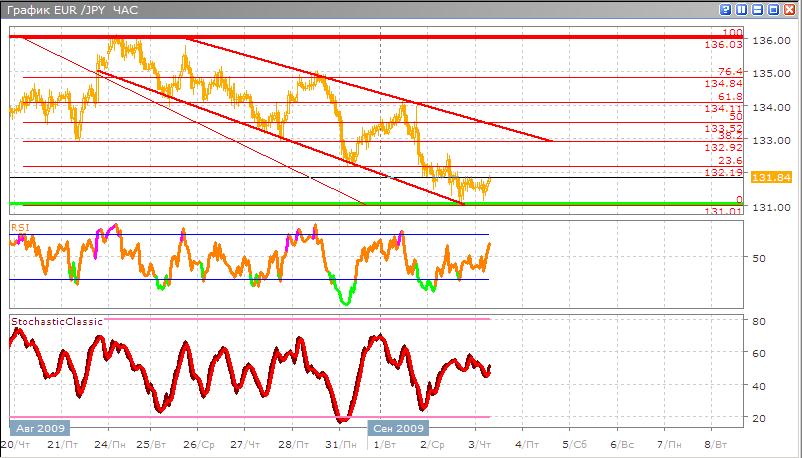Viewport: 802px width, 458px height.
Task: Click the Fibonacci 23.6 level value 132.19
Action: (722, 172)
